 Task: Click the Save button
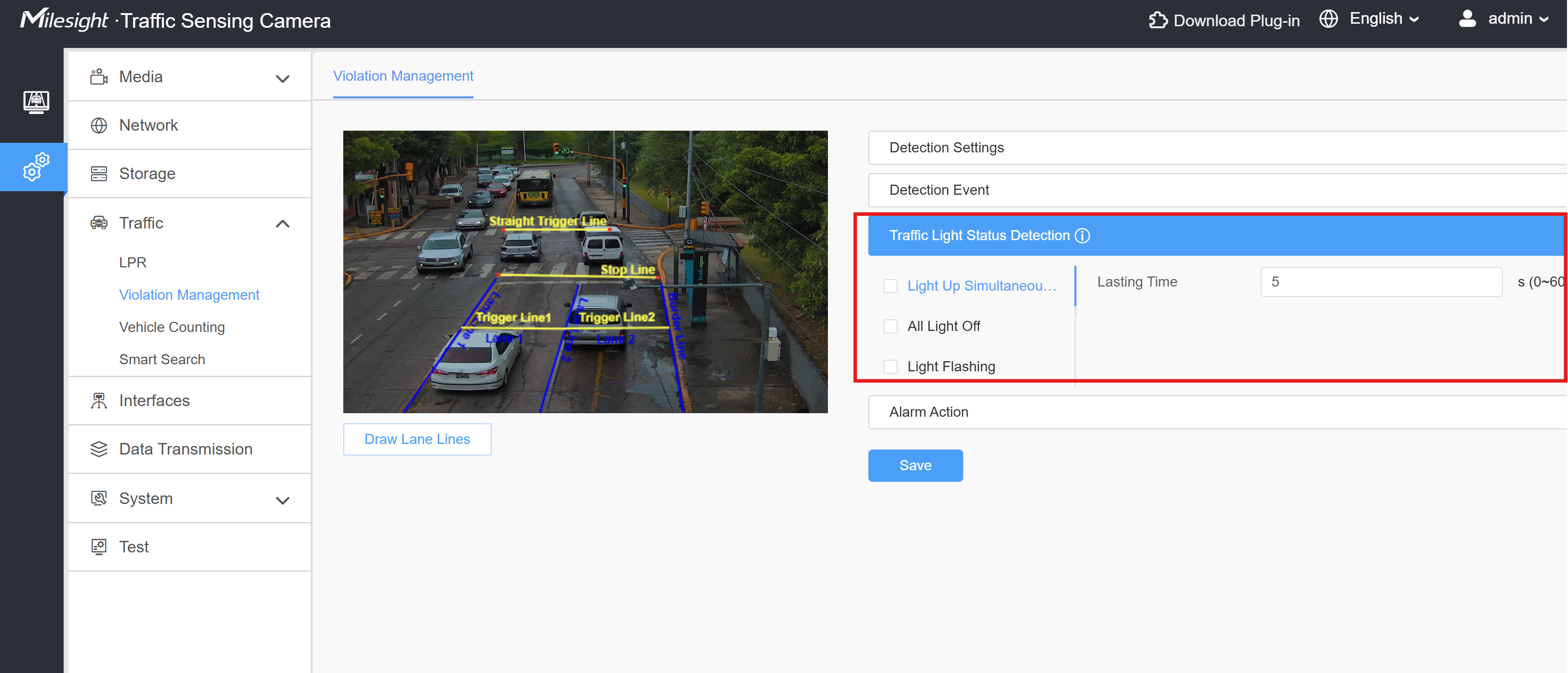[915, 466]
